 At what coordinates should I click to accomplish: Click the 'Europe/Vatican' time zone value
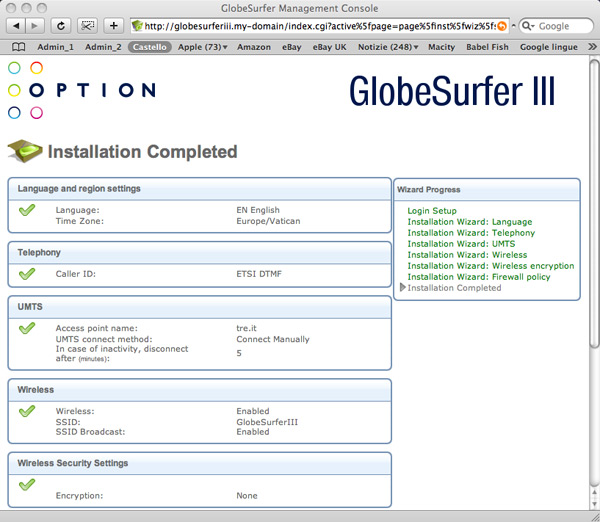tap(268, 221)
